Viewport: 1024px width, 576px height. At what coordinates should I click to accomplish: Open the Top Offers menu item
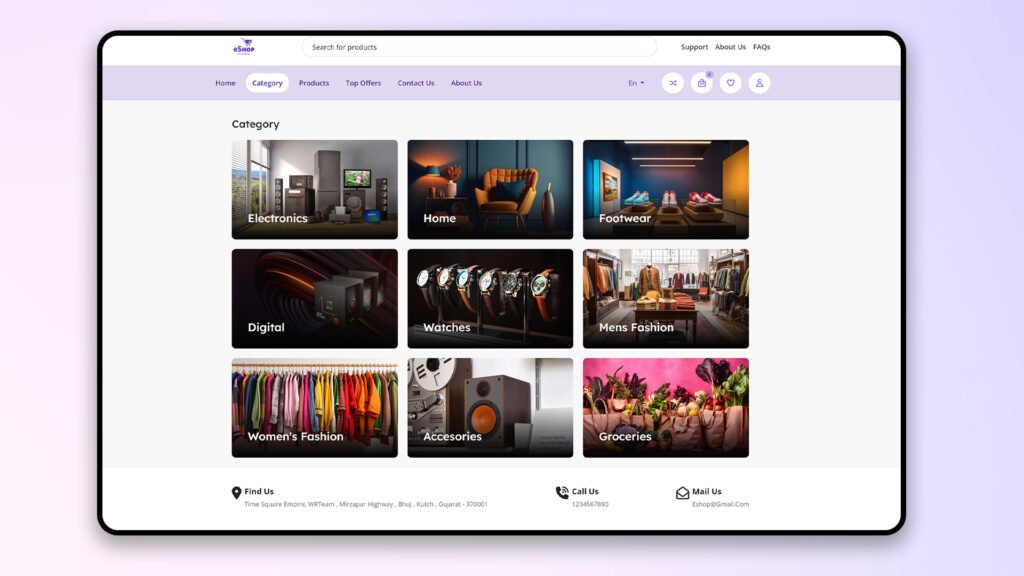[x=363, y=83]
